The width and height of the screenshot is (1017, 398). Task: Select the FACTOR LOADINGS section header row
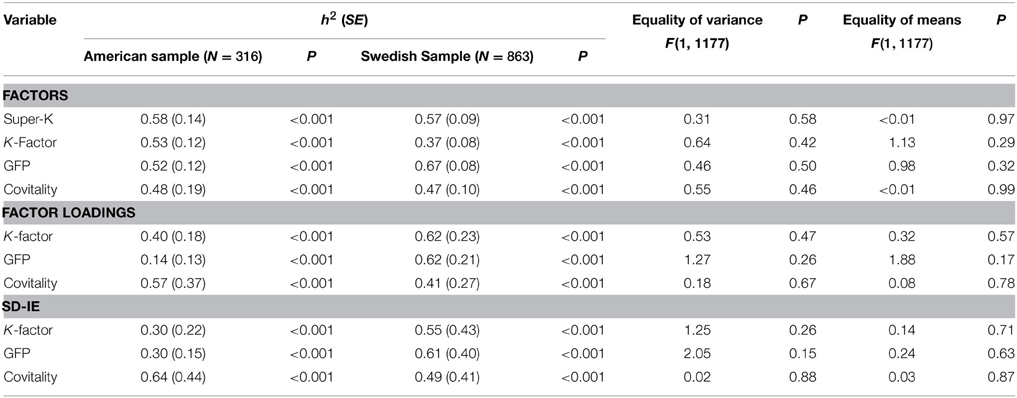(x=508, y=213)
